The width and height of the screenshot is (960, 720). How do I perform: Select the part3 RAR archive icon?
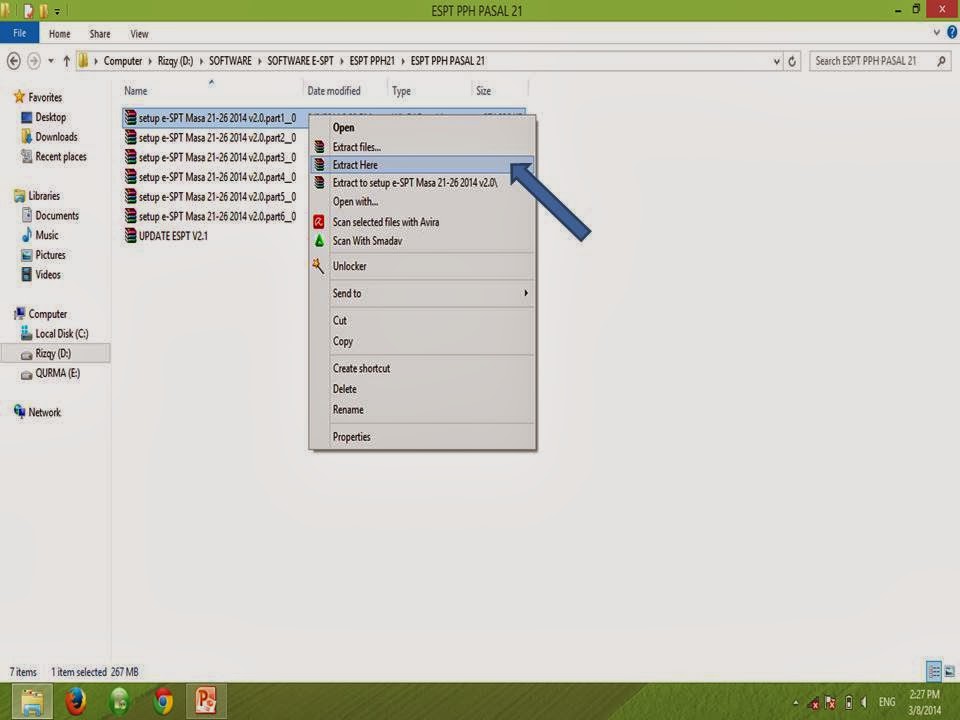[x=130, y=157]
